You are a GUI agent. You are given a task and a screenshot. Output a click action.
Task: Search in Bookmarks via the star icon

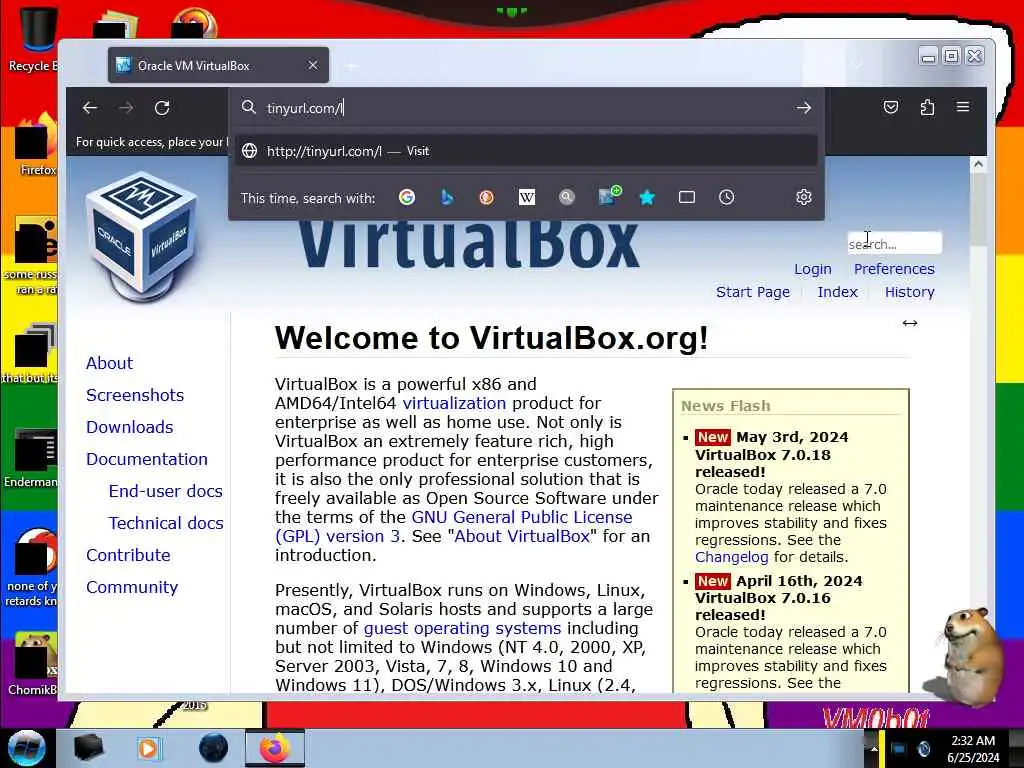pyautogui.click(x=647, y=197)
